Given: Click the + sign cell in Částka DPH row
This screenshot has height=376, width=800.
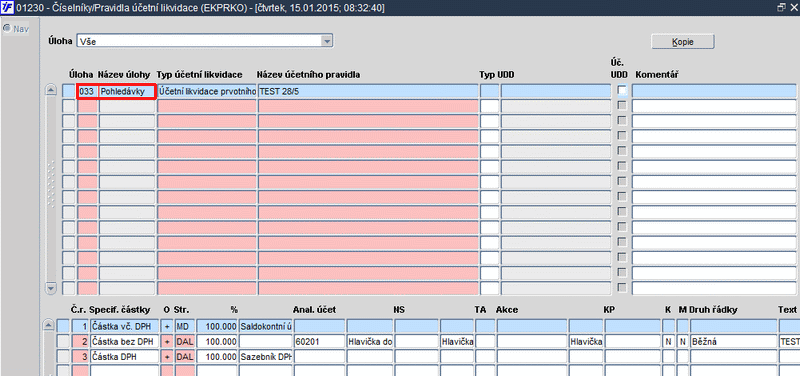Looking at the screenshot, I should point(166,357).
